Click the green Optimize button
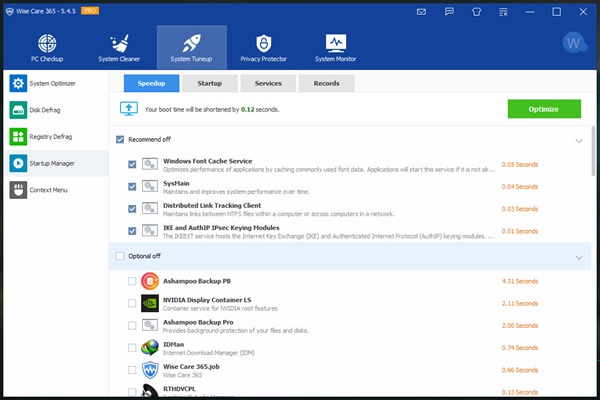Image resolution: width=600 pixels, height=400 pixels. [x=543, y=109]
